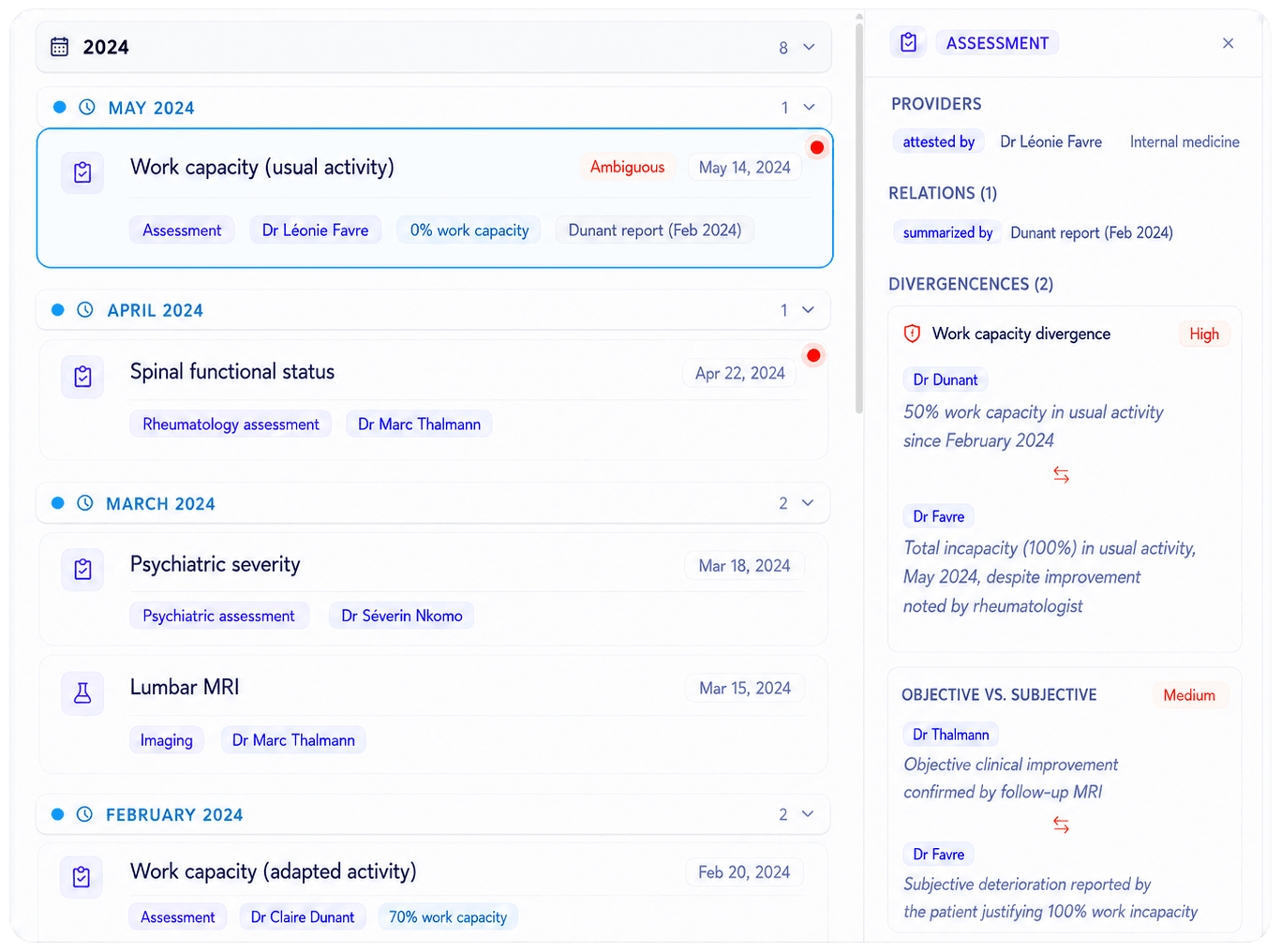Collapse the April 2024 month chevron
The image size is (1281, 952).
coord(808,309)
